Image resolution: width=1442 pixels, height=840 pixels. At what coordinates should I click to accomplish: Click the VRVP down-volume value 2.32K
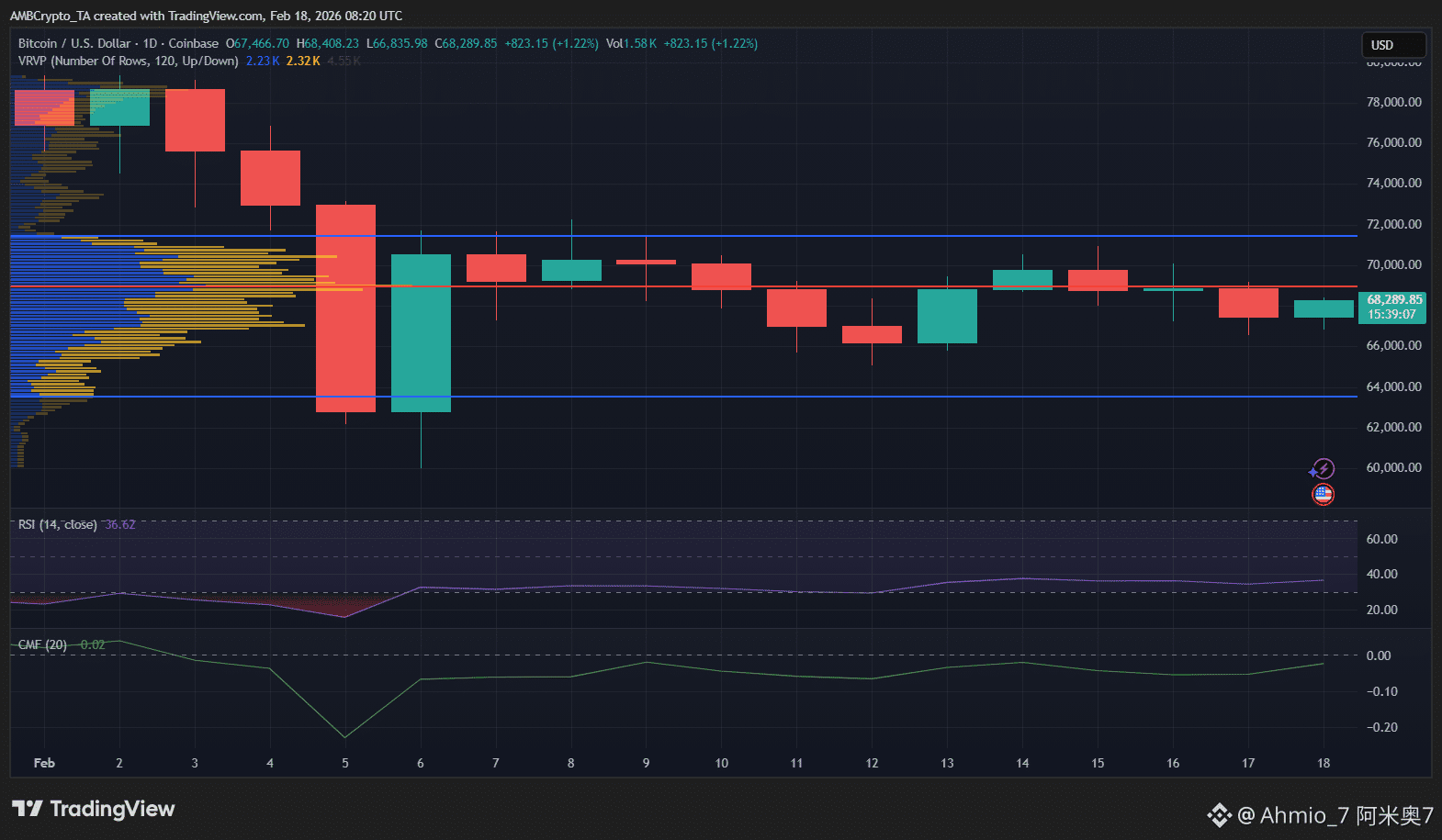click(x=303, y=61)
